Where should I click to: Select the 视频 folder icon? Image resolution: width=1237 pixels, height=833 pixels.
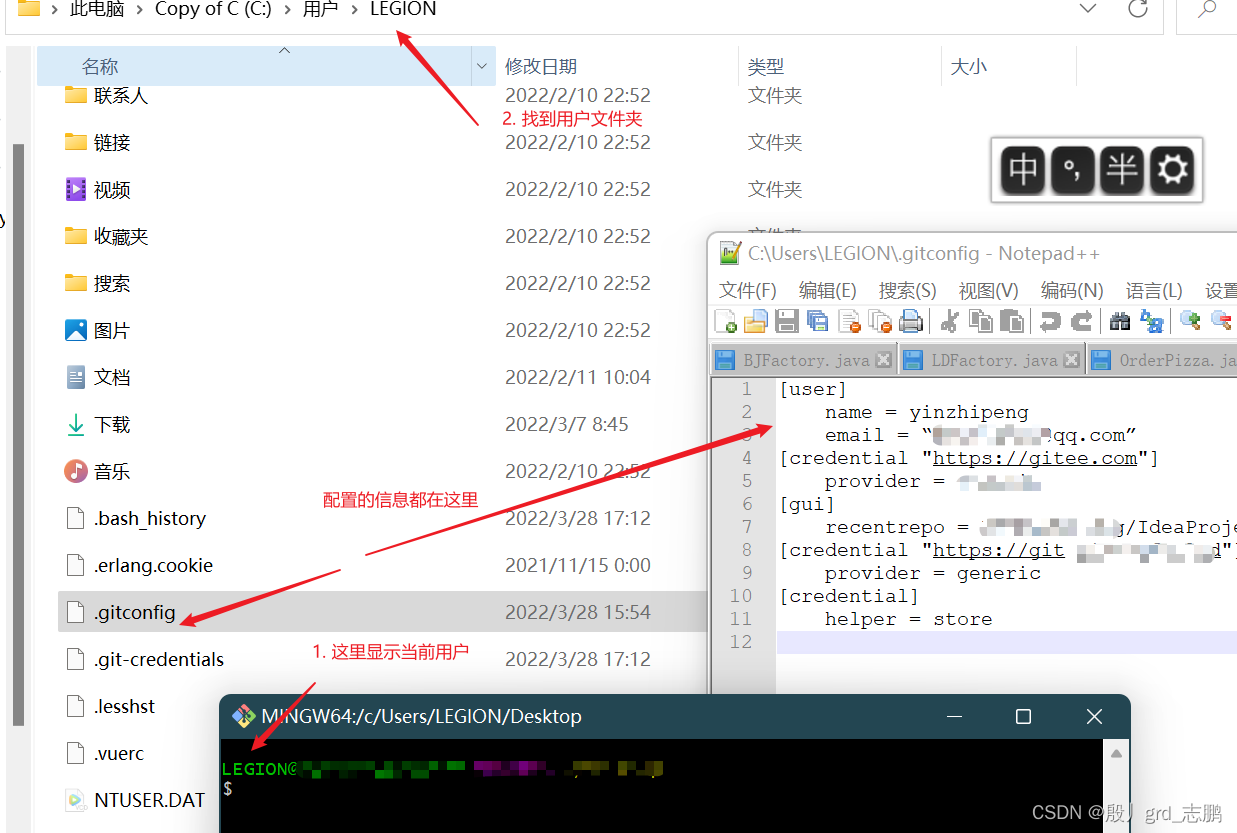click(76, 189)
